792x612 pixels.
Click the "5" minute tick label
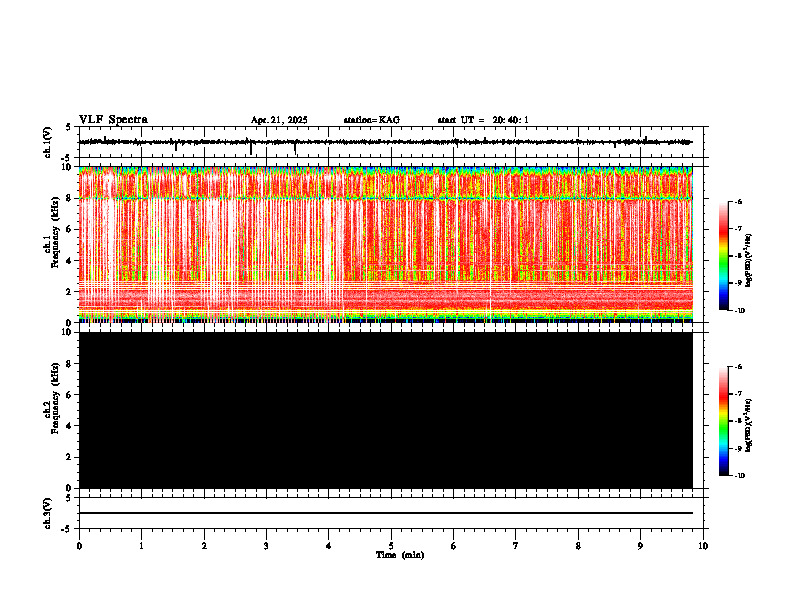(x=391, y=546)
